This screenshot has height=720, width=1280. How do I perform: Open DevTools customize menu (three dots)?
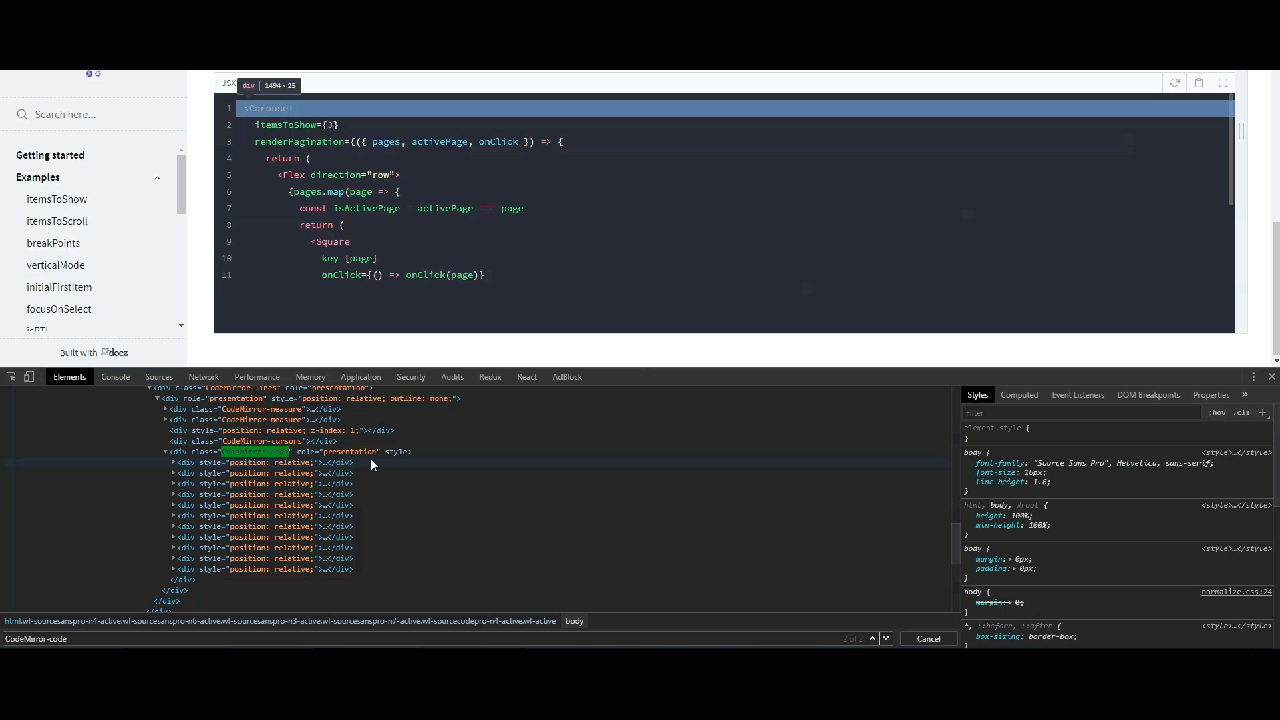point(1254,377)
